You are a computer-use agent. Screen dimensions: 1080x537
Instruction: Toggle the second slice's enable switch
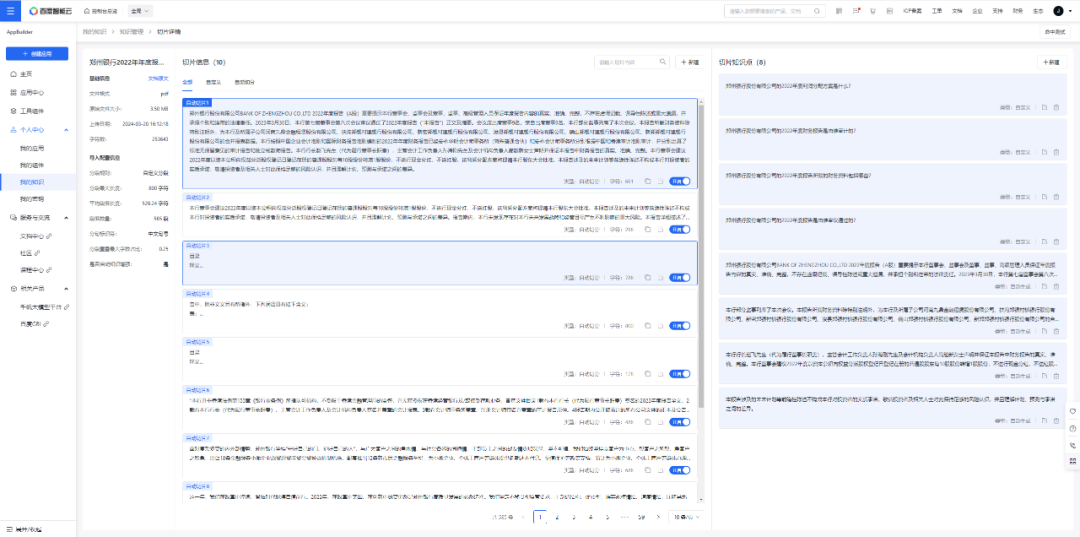(x=680, y=229)
